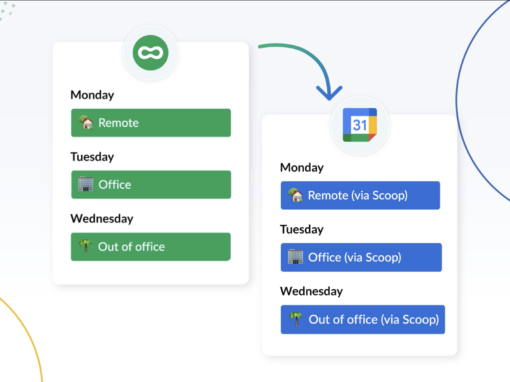The height and width of the screenshot is (382, 510).
Task: Click house emoji on Remote (via Scoop)
Action: (x=295, y=195)
